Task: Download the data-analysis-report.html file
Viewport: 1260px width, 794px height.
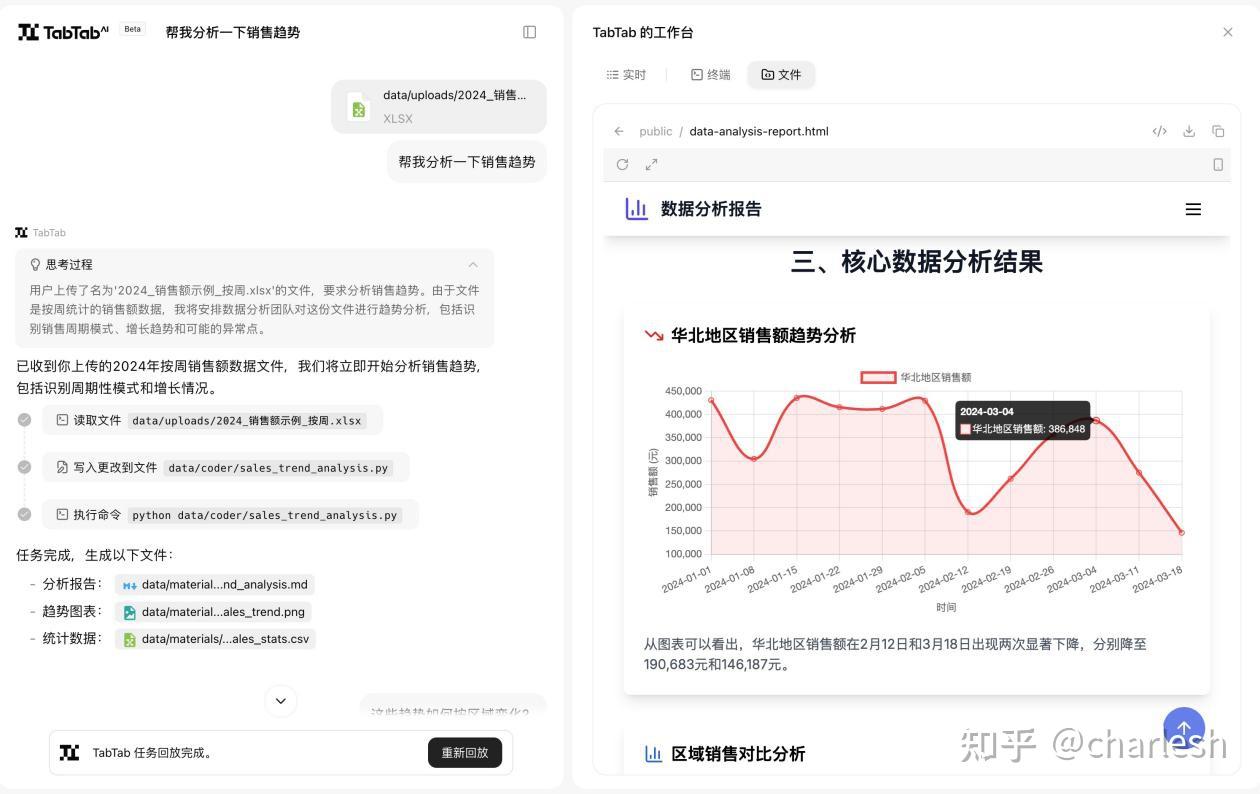Action: 1189,131
